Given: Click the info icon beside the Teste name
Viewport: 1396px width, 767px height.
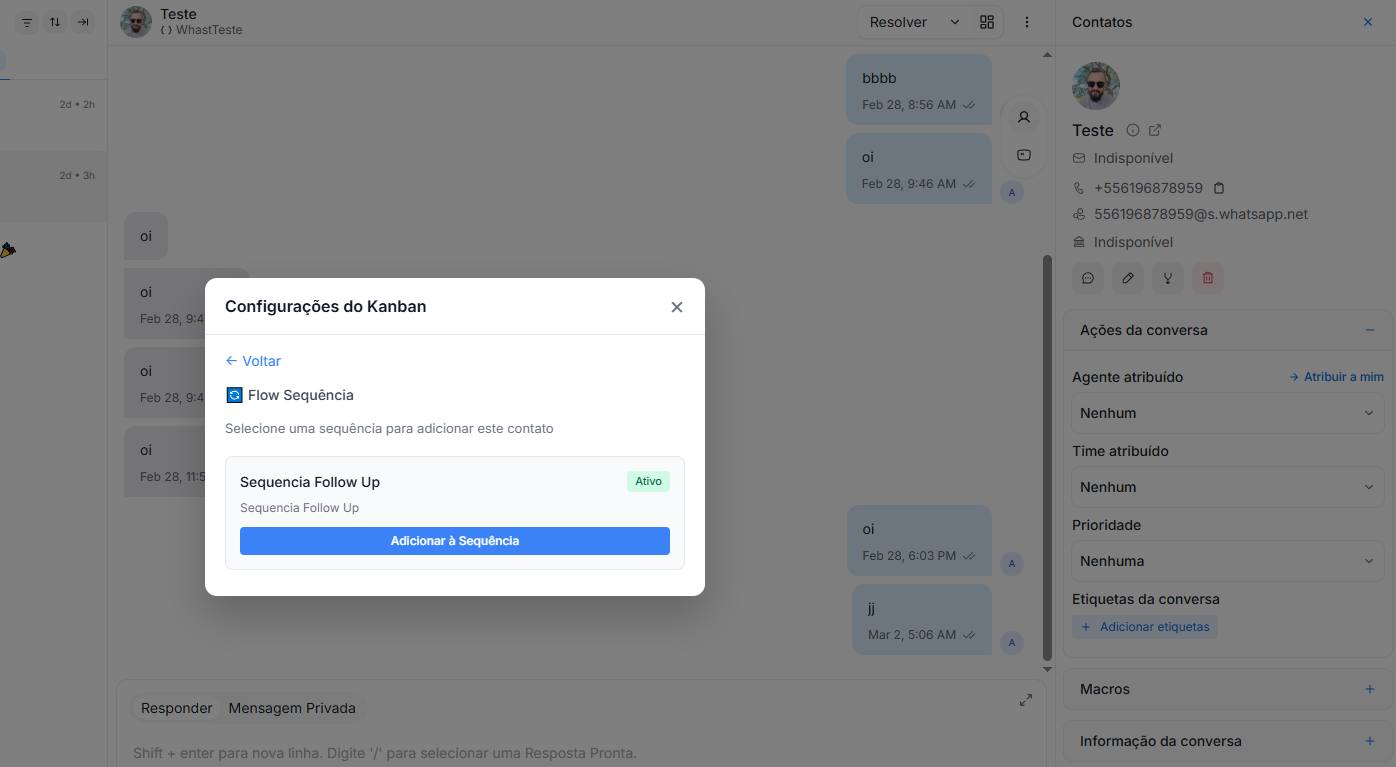Looking at the screenshot, I should (x=1132, y=129).
